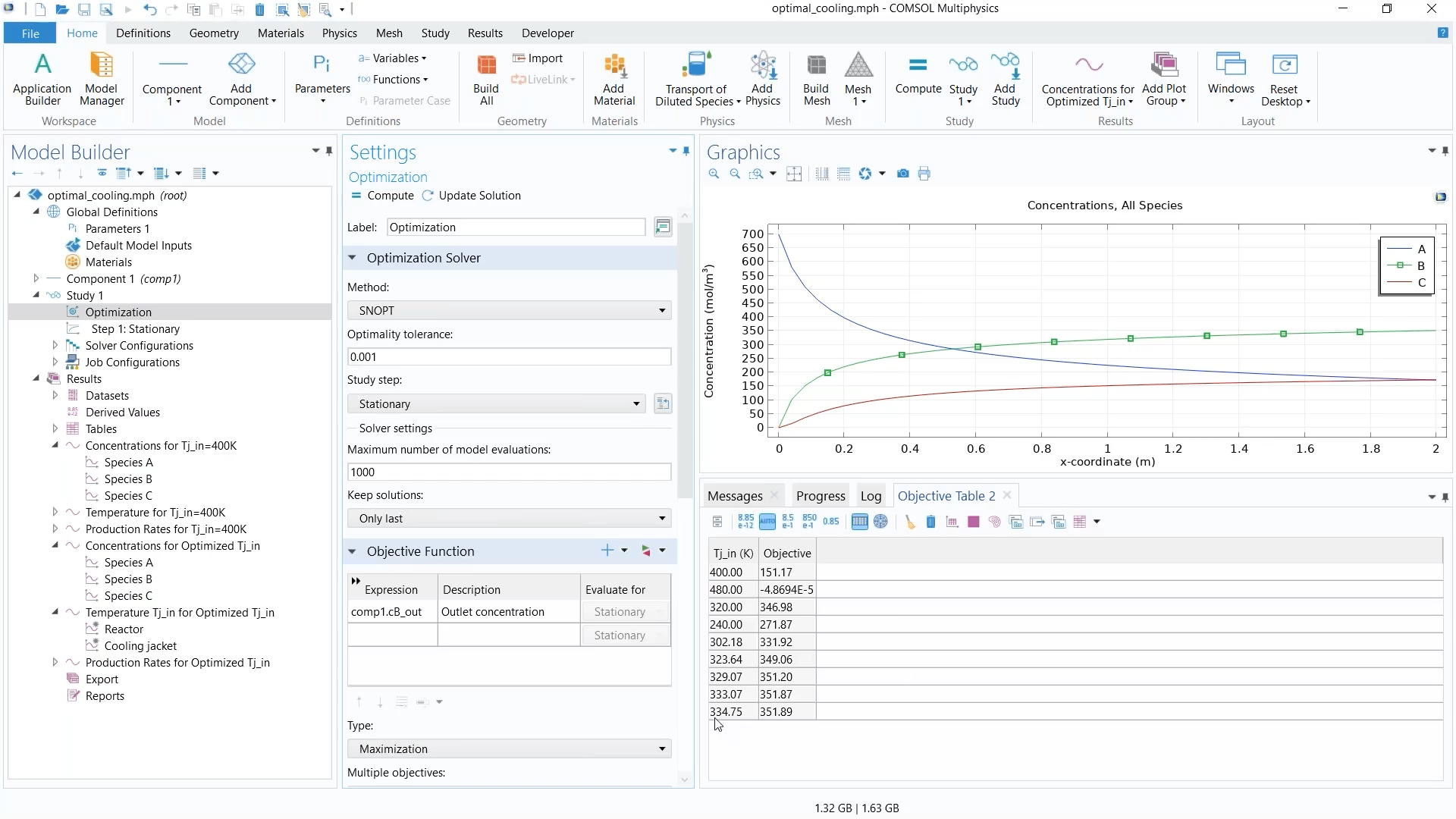Click the File menu button
This screenshot has width=1456, height=819.
[x=30, y=33]
